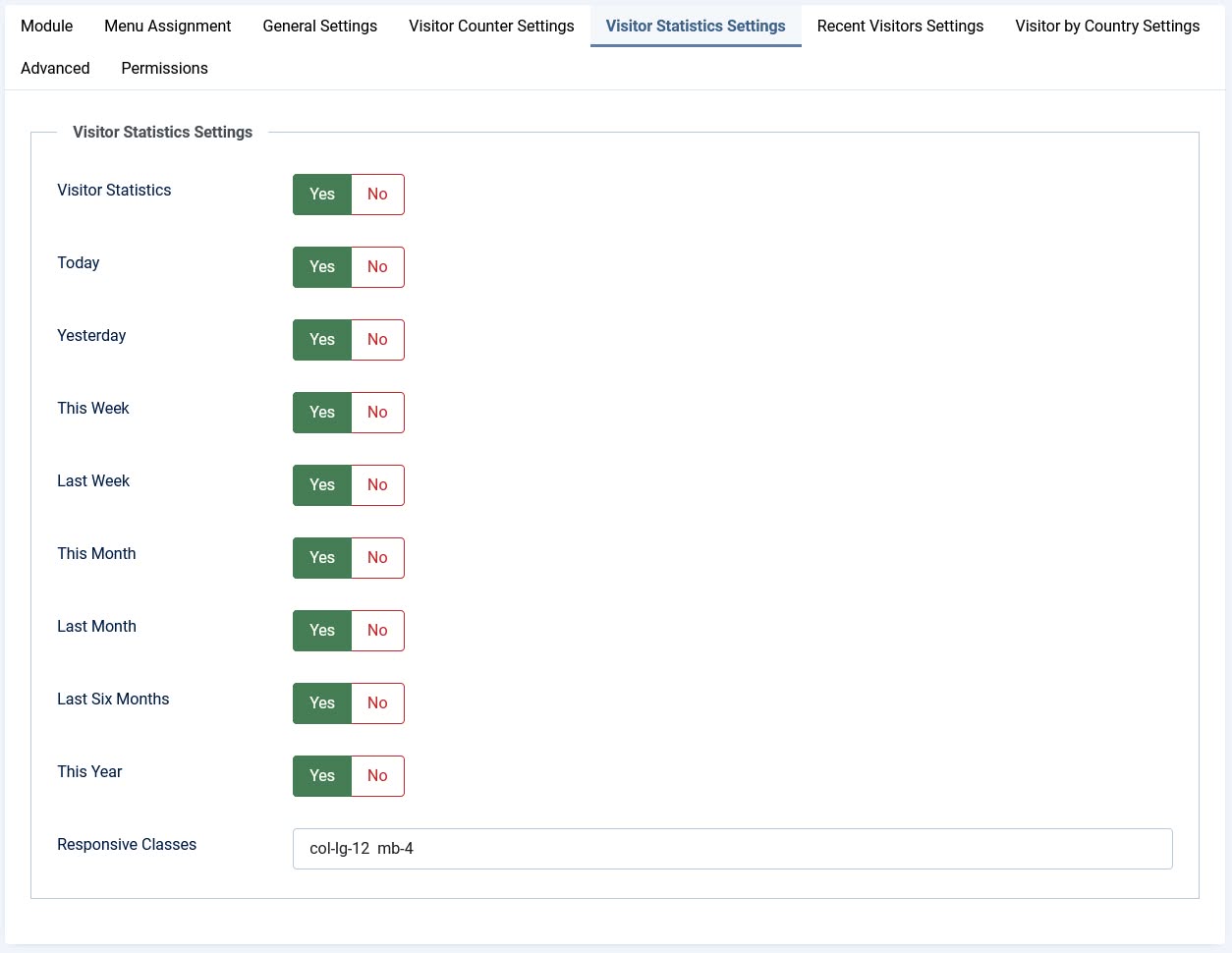Click Yes for Last Month

click(x=322, y=631)
